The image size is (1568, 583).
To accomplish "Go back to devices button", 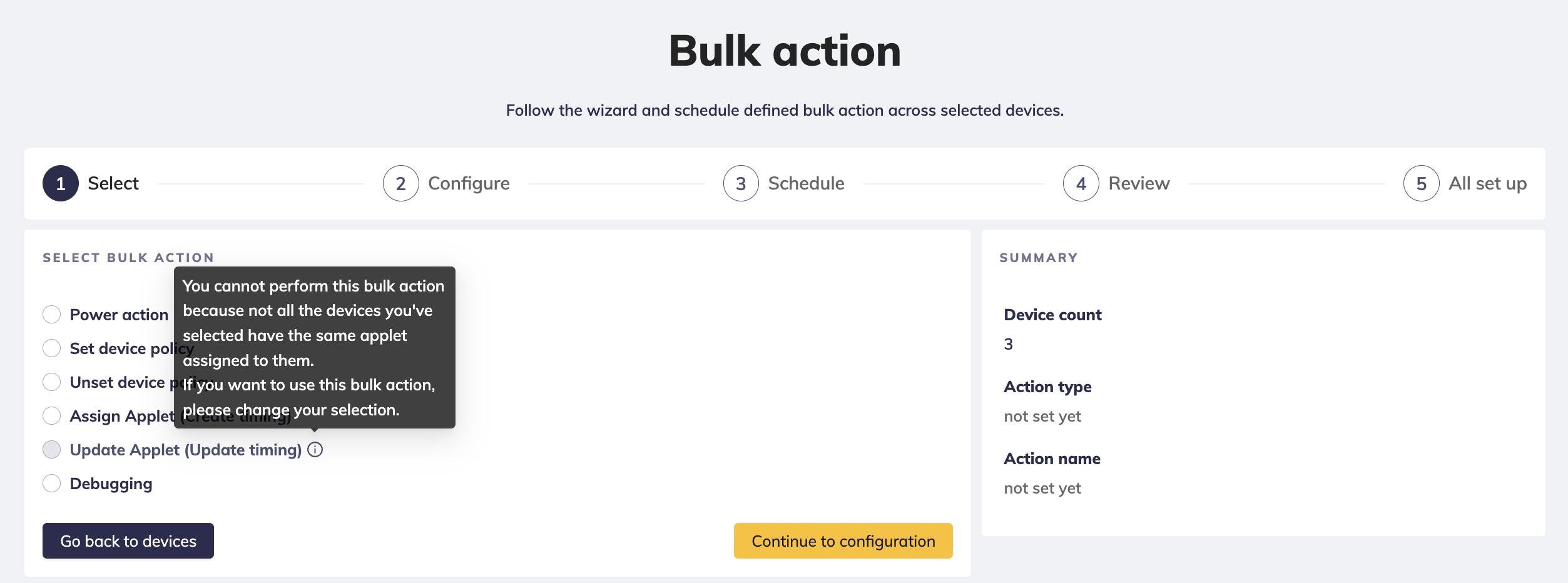I will pos(128,540).
